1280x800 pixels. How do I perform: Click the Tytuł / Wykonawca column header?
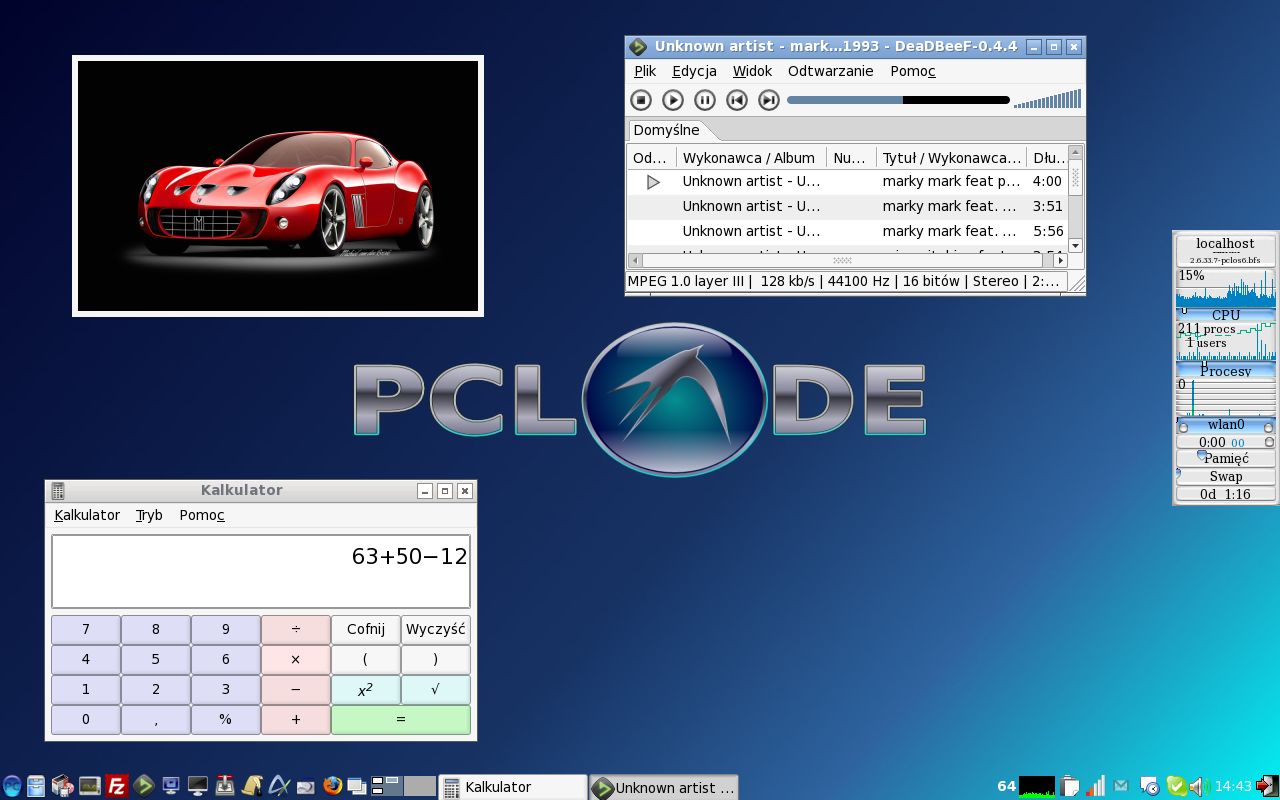click(951, 158)
